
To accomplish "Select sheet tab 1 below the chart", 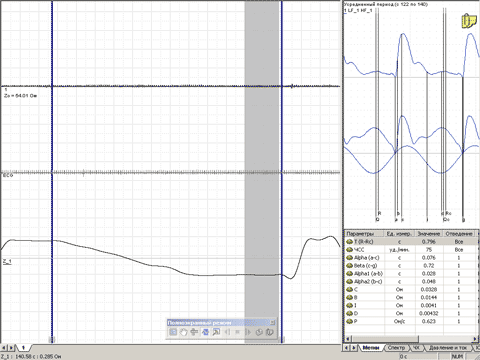I will point(23,348).
